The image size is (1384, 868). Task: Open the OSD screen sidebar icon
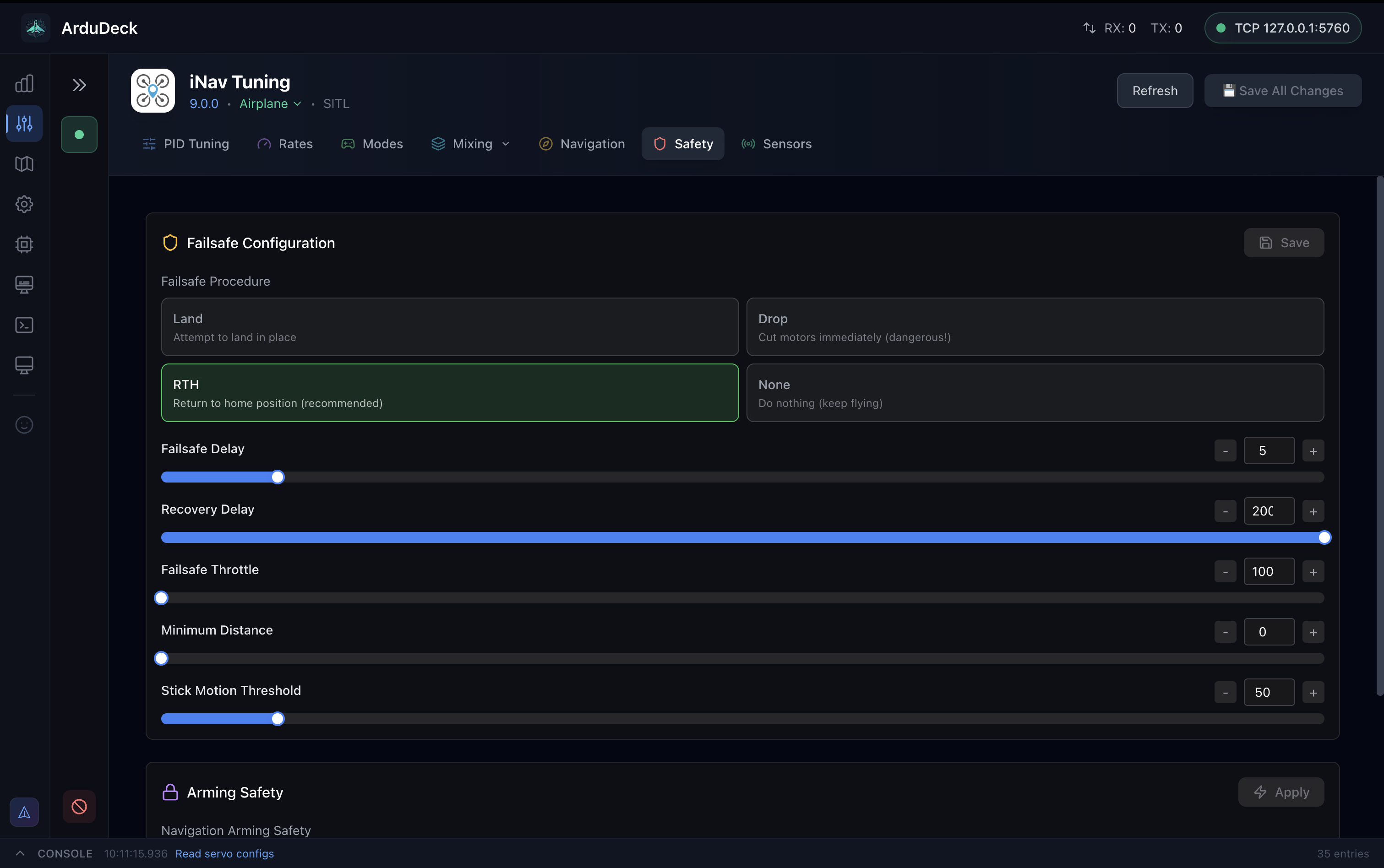click(x=24, y=284)
